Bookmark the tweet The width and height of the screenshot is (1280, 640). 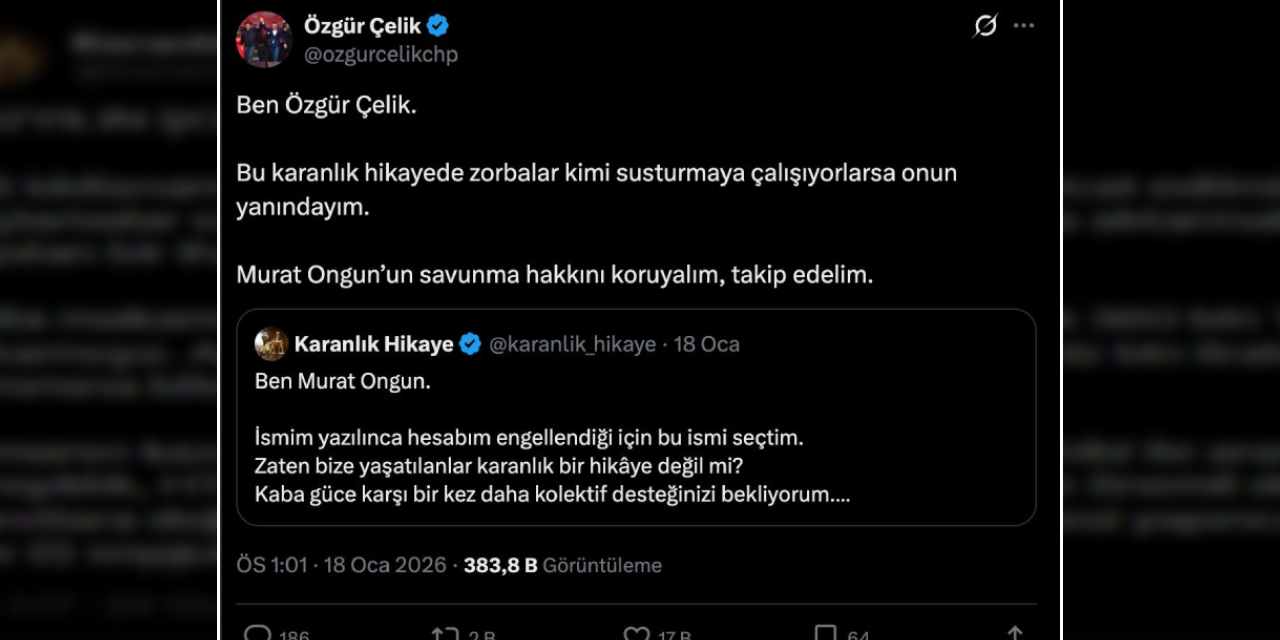pos(827,632)
